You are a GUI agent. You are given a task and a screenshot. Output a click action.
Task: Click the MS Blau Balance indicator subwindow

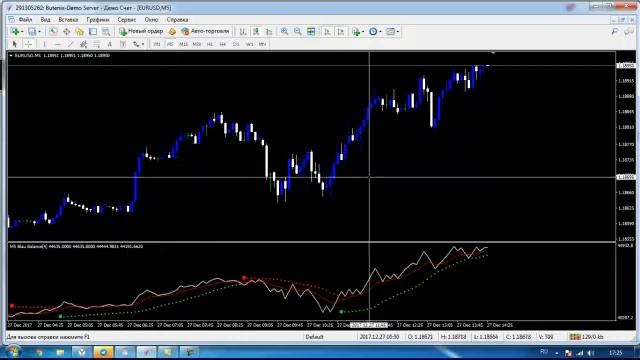(x=311, y=282)
